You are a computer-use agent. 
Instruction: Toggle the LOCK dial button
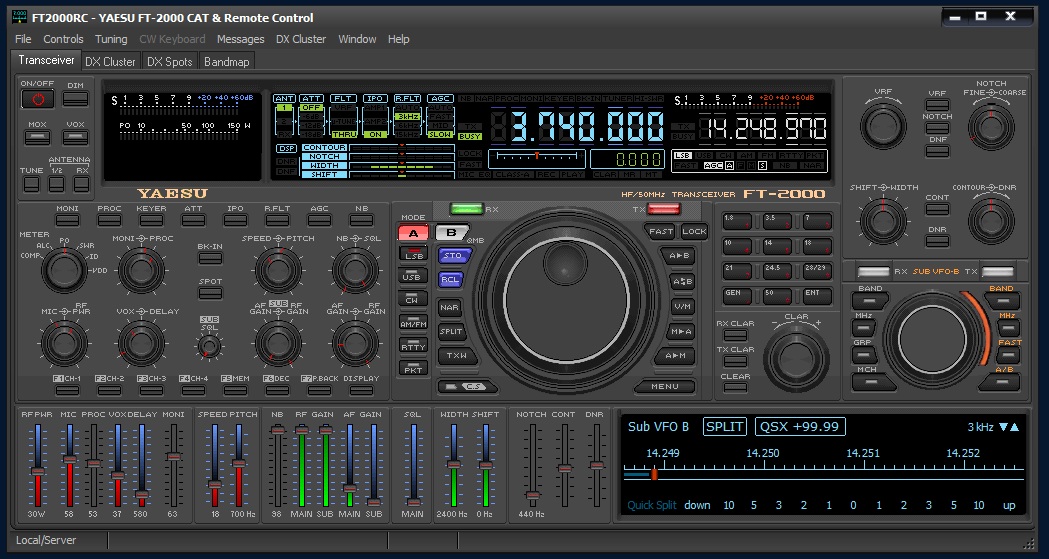(x=694, y=231)
